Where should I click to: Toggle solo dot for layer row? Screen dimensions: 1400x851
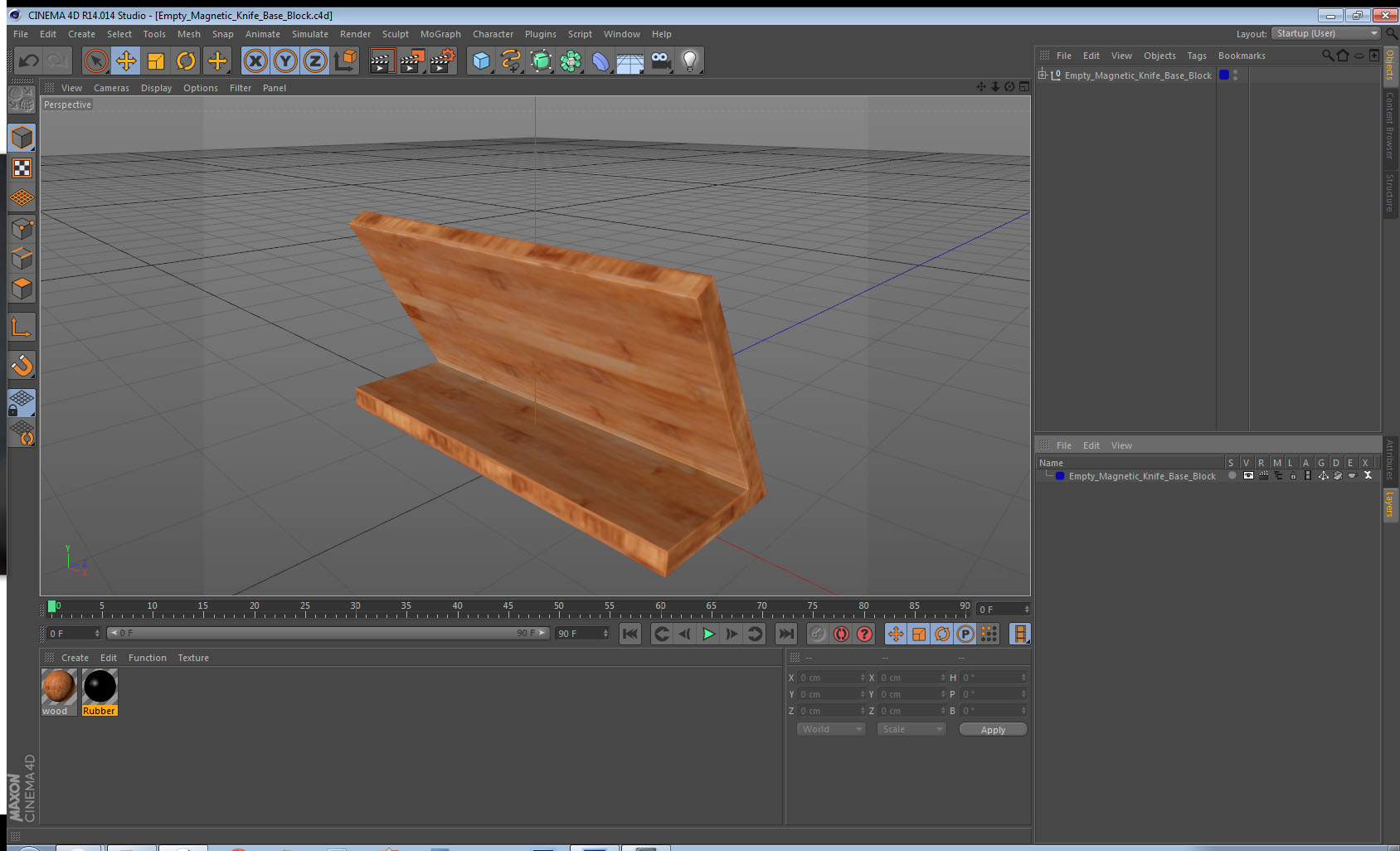1232,476
